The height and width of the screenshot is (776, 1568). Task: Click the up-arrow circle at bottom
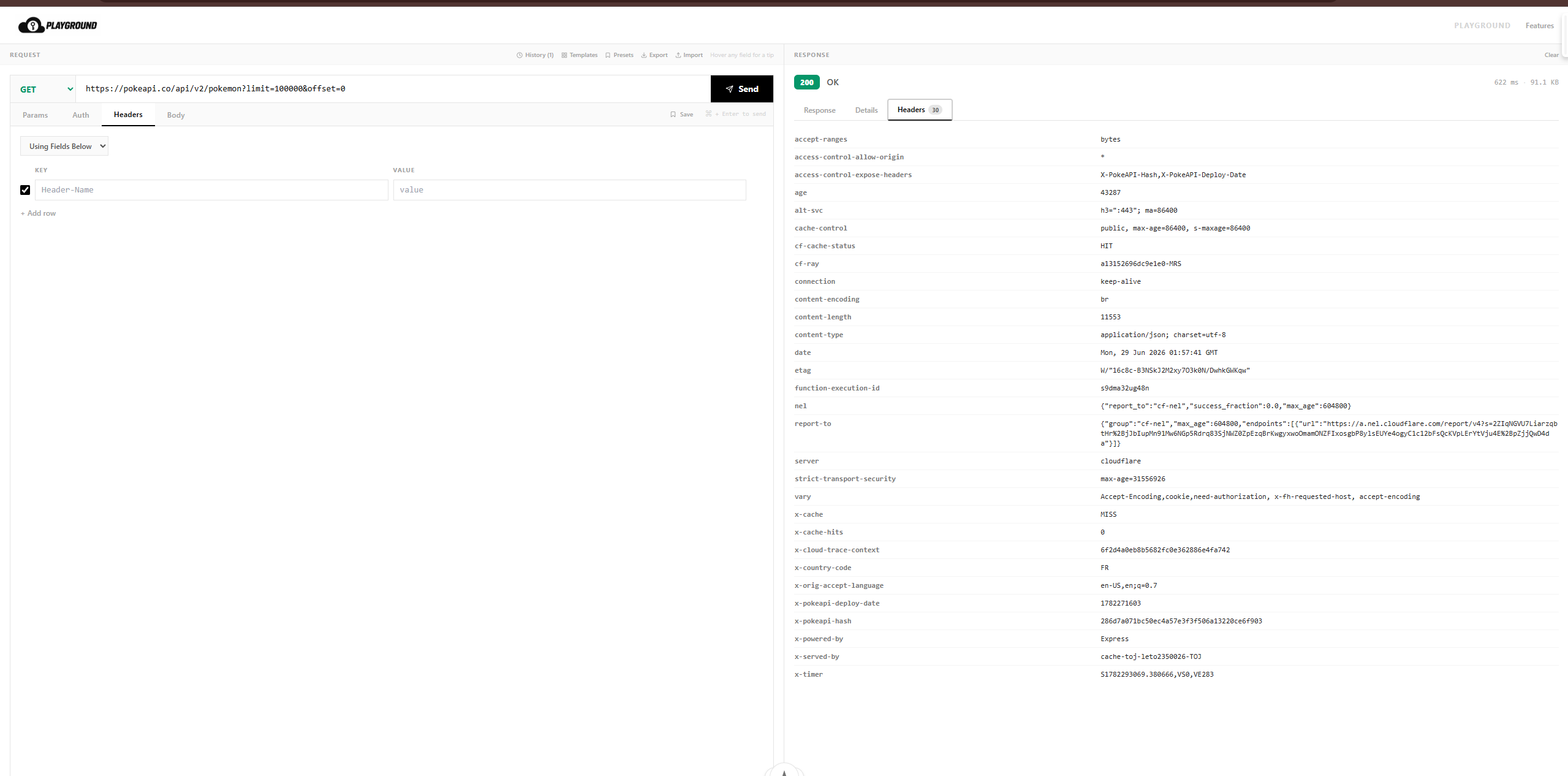(784, 770)
